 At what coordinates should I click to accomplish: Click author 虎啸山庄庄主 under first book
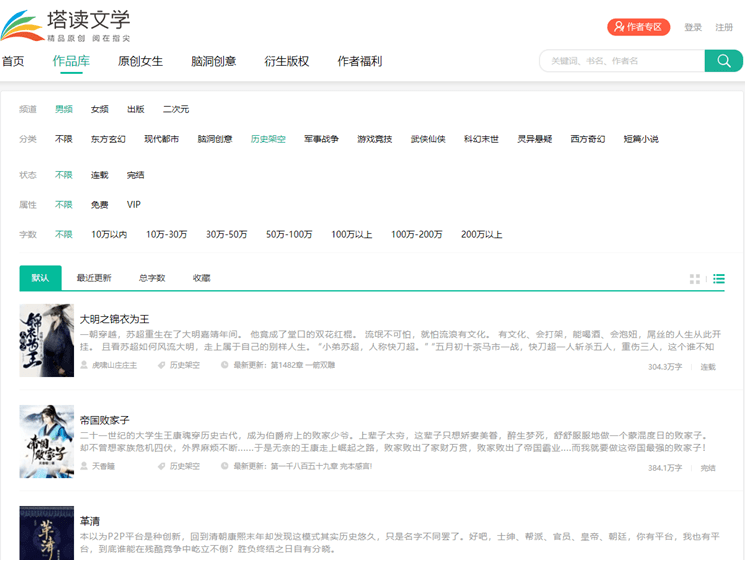114,367
